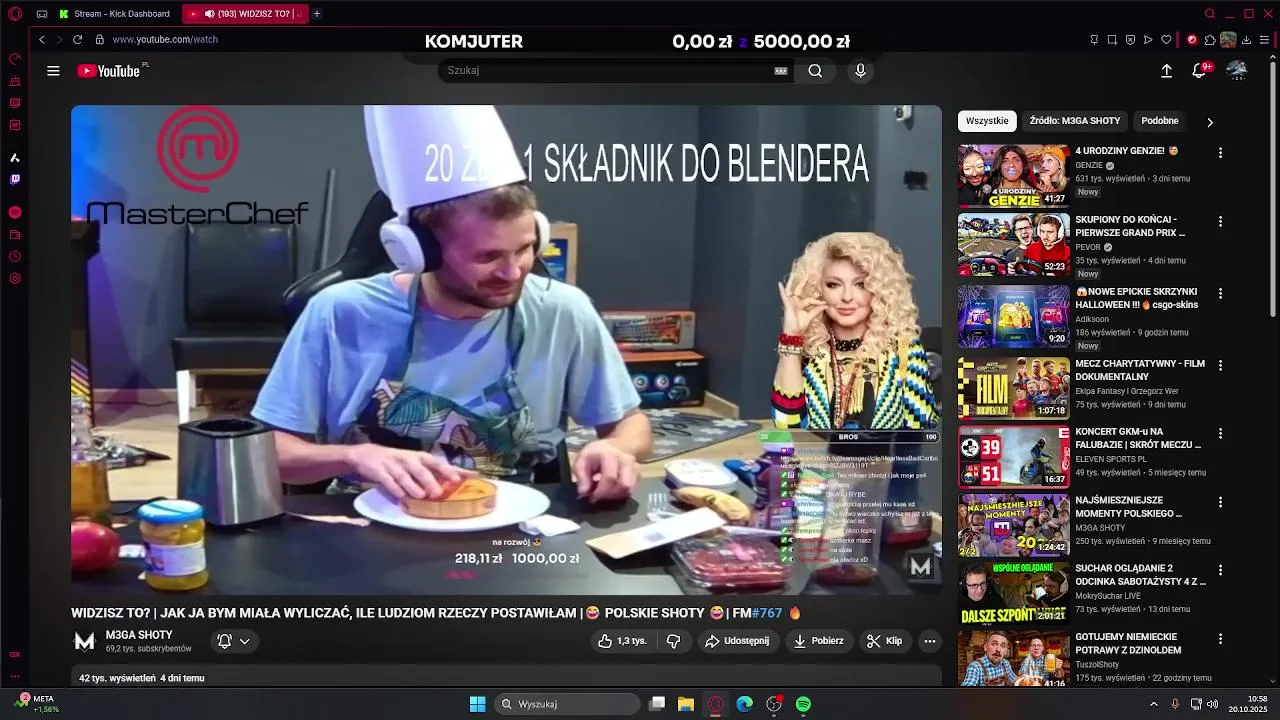Select the WIDZISZ TO? YouTube browser tab
1280x720 pixels.
point(245,14)
